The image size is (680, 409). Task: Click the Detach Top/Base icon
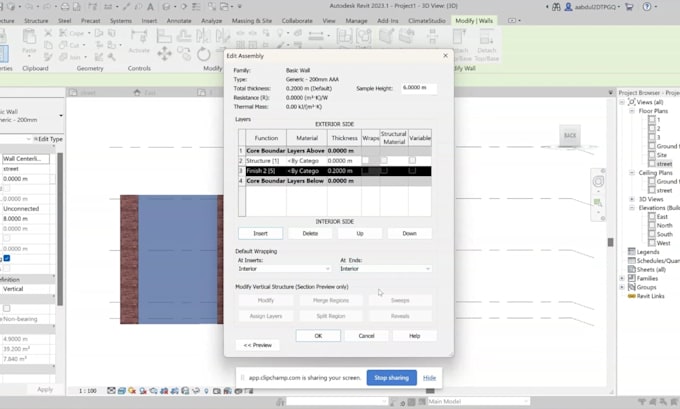click(486, 37)
